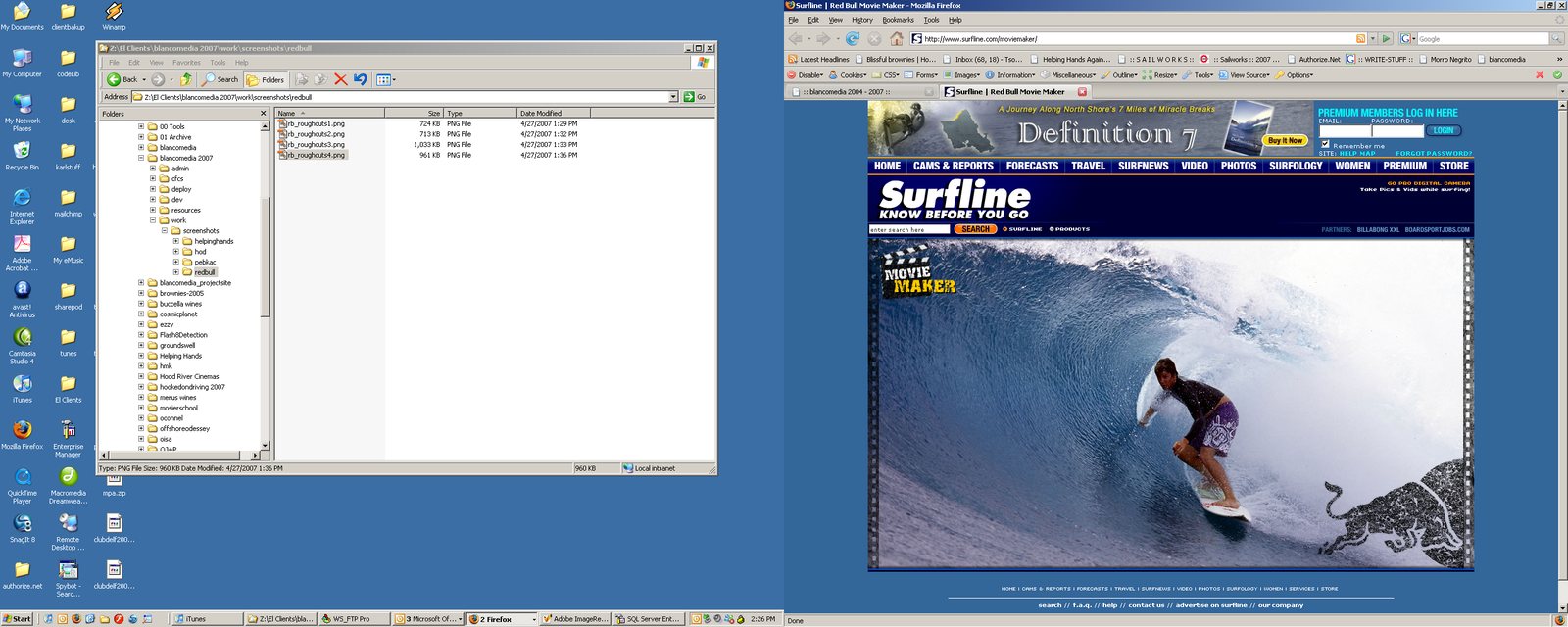Open QuickTime Player desktop icon
This screenshot has height=627, width=1568.
[22, 486]
